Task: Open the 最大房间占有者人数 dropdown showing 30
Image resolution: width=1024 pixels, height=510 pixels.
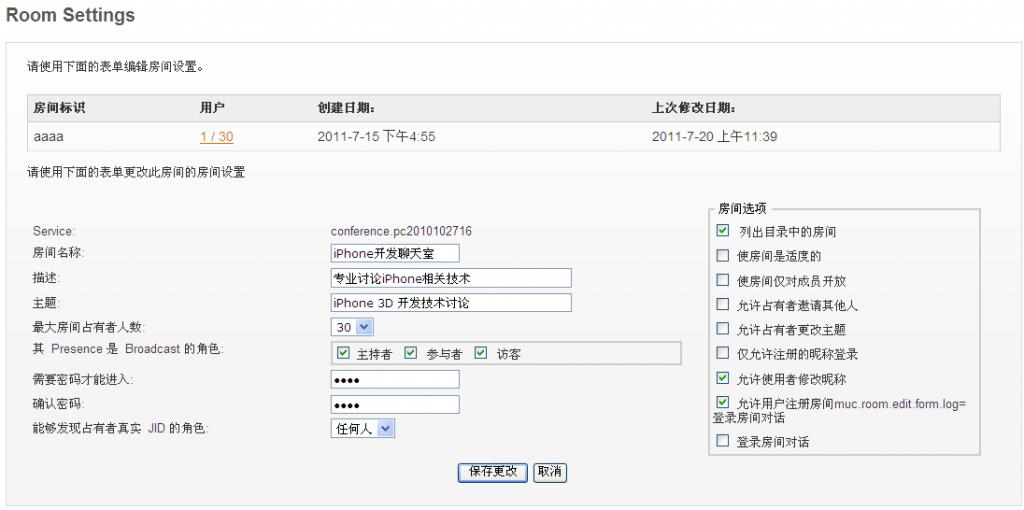Action: (x=352, y=327)
